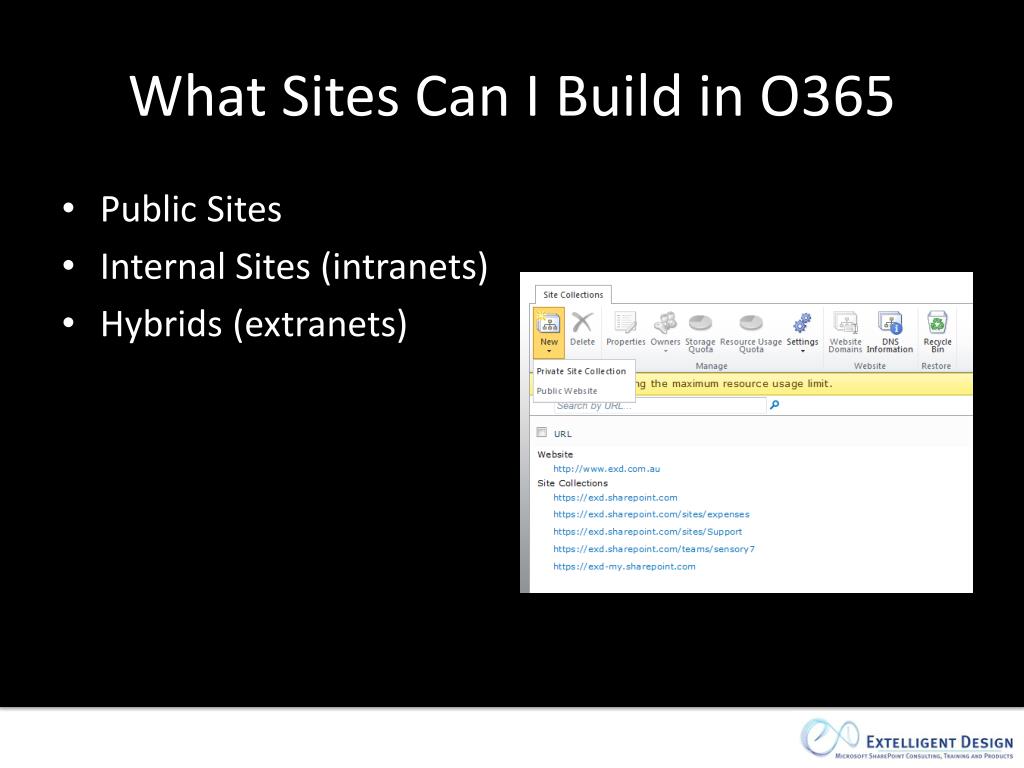This screenshot has width=1024, height=768.
Task: Choose Public Website from menu
Action: 567,391
